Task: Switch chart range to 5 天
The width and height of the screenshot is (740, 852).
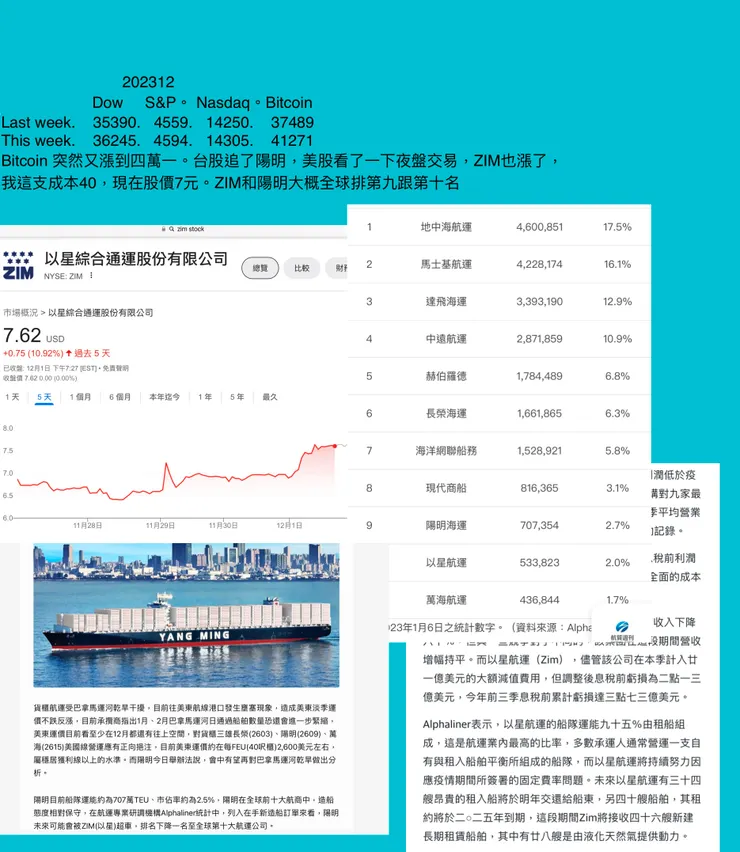Action: (x=44, y=397)
